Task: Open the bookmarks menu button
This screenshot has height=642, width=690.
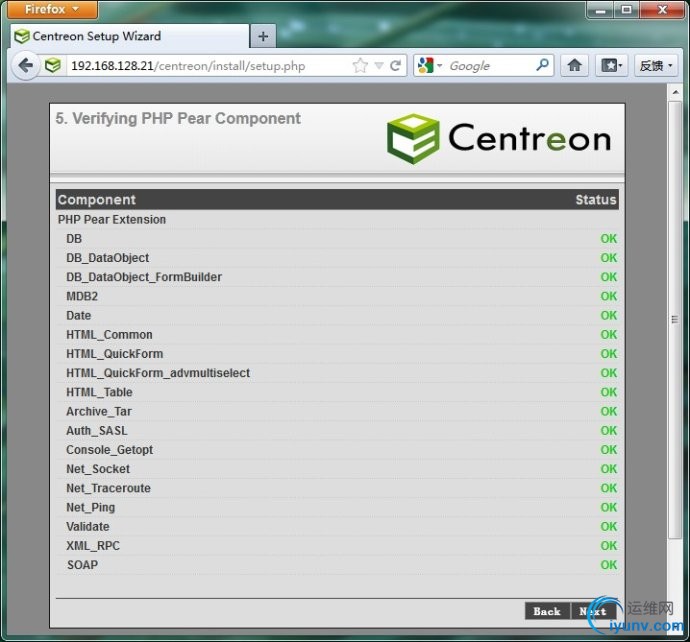Action: click(x=611, y=66)
